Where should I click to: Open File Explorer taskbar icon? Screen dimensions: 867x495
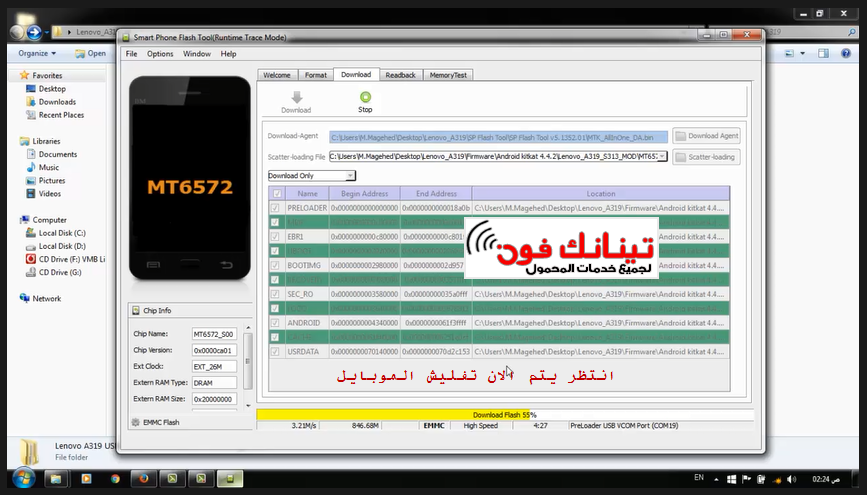click(56, 479)
